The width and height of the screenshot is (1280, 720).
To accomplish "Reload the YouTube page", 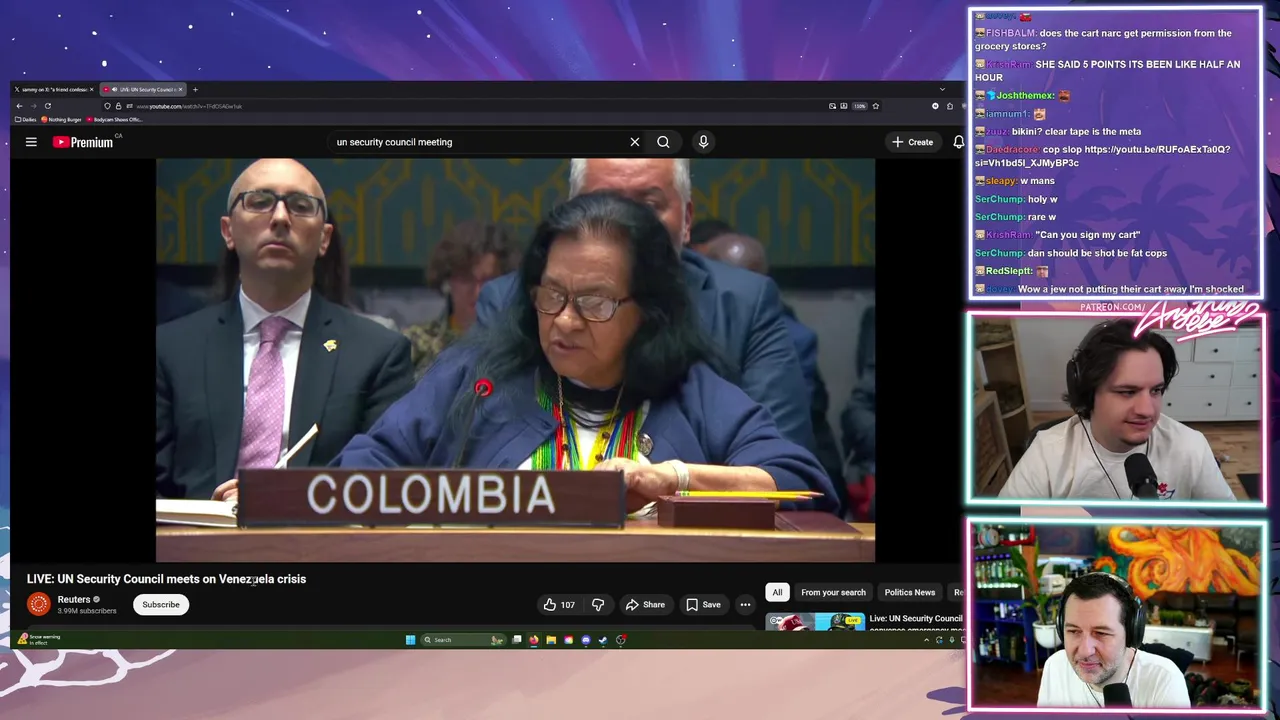I will 48,106.
